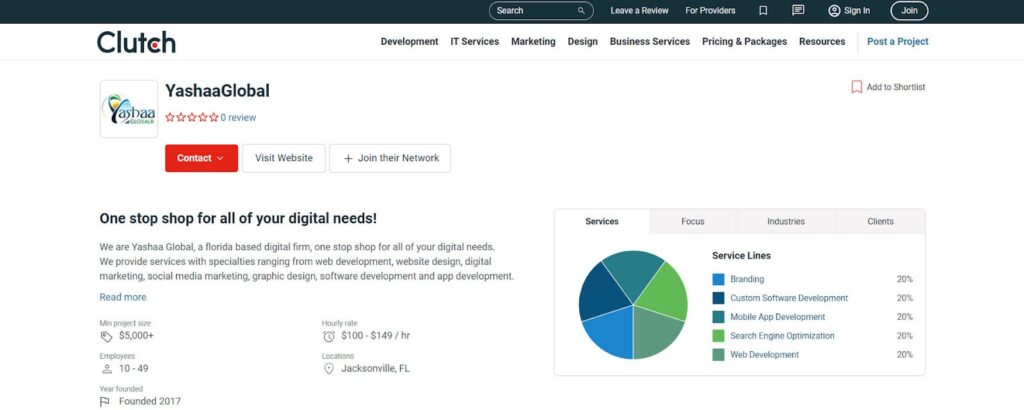Click the location pin icon

[328, 369]
